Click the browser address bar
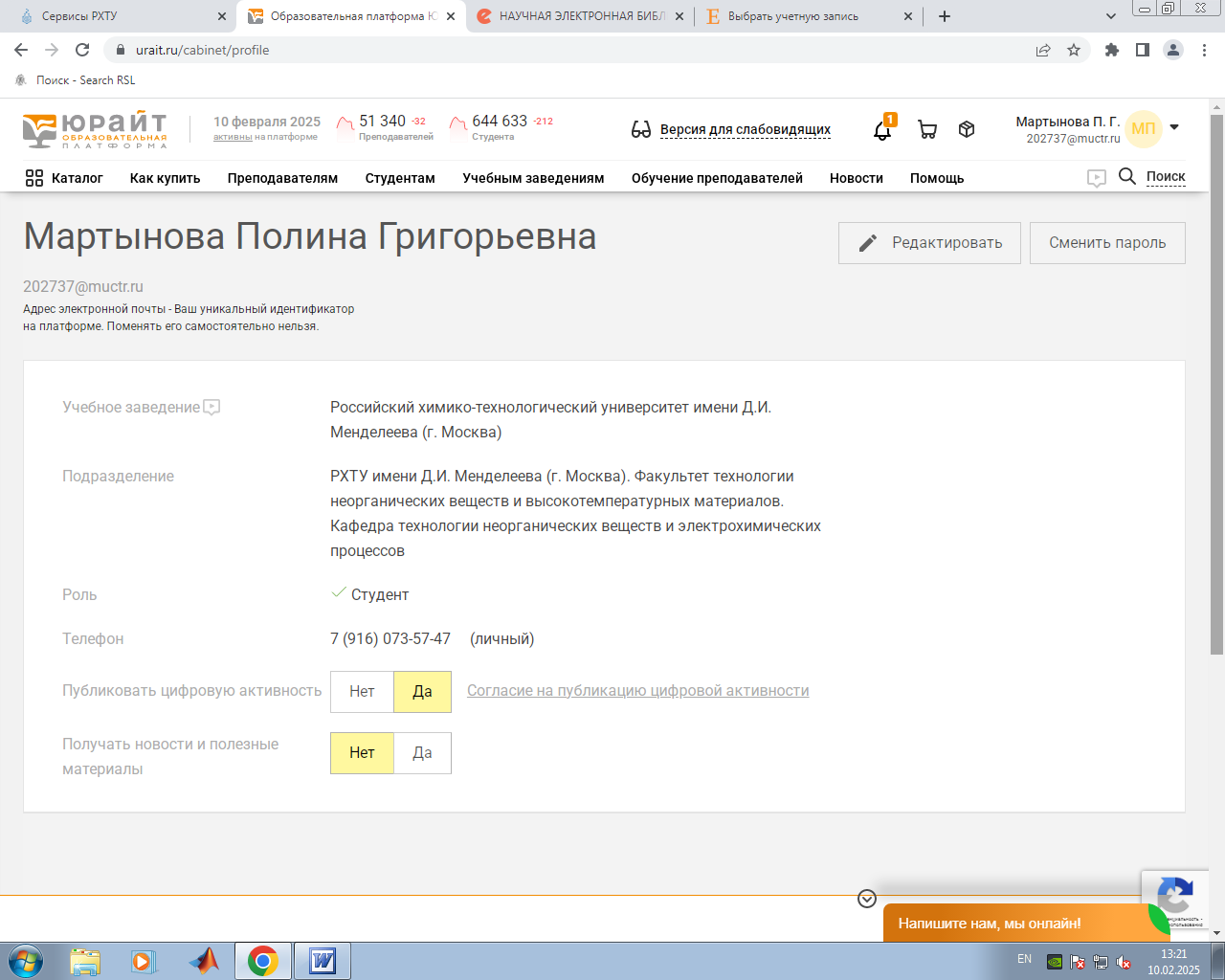Screen dimensions: 1225x980 pyautogui.click(x=574, y=50)
